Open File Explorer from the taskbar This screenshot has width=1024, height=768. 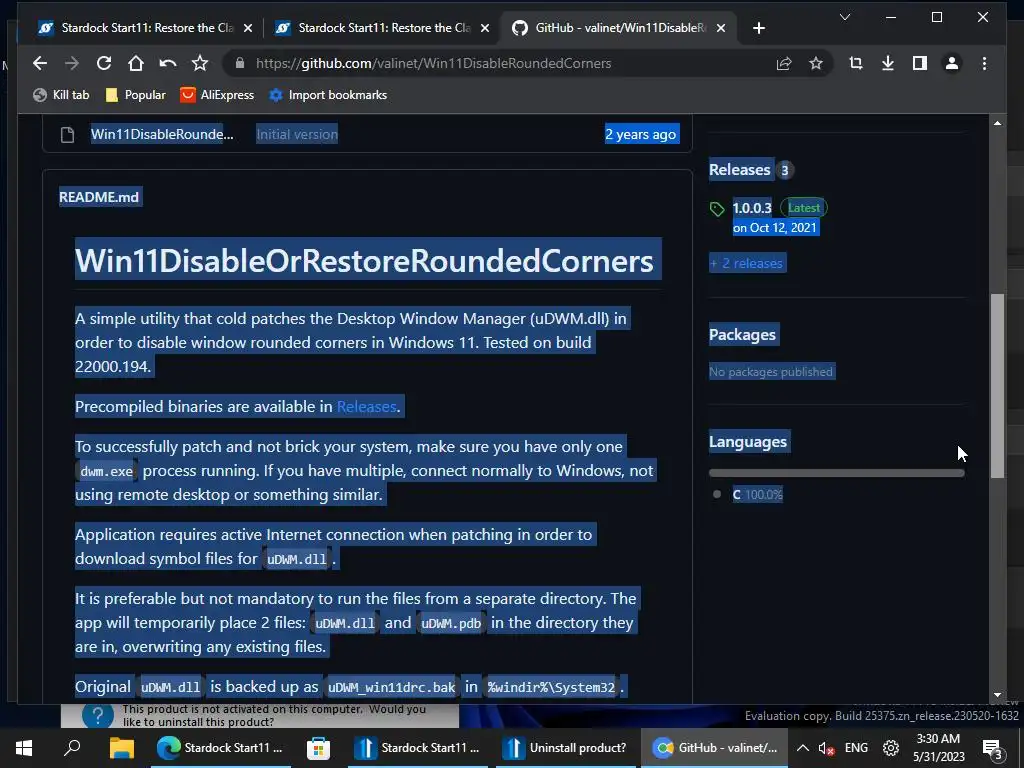pyautogui.click(x=121, y=748)
